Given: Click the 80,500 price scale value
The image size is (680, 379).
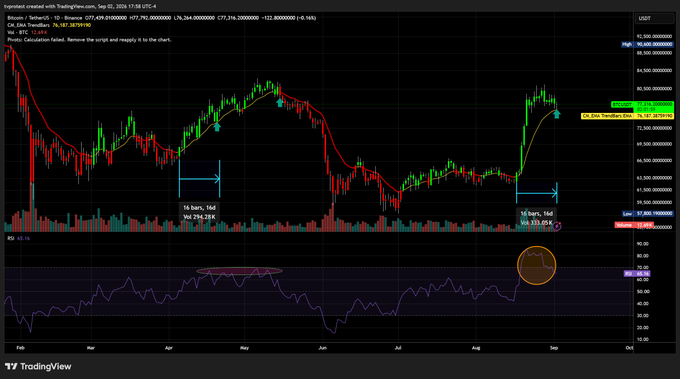Looking at the screenshot, I should tap(654, 88).
